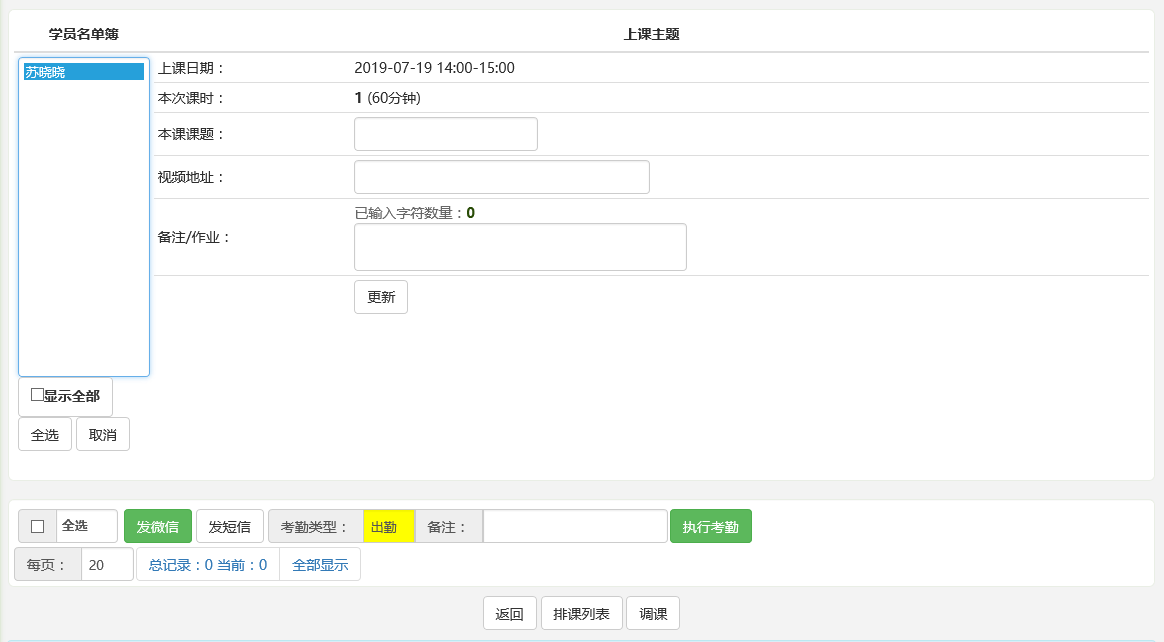Click the 每页 page size field showing 20
Viewport: 1164px width, 642px height.
[x=107, y=564]
